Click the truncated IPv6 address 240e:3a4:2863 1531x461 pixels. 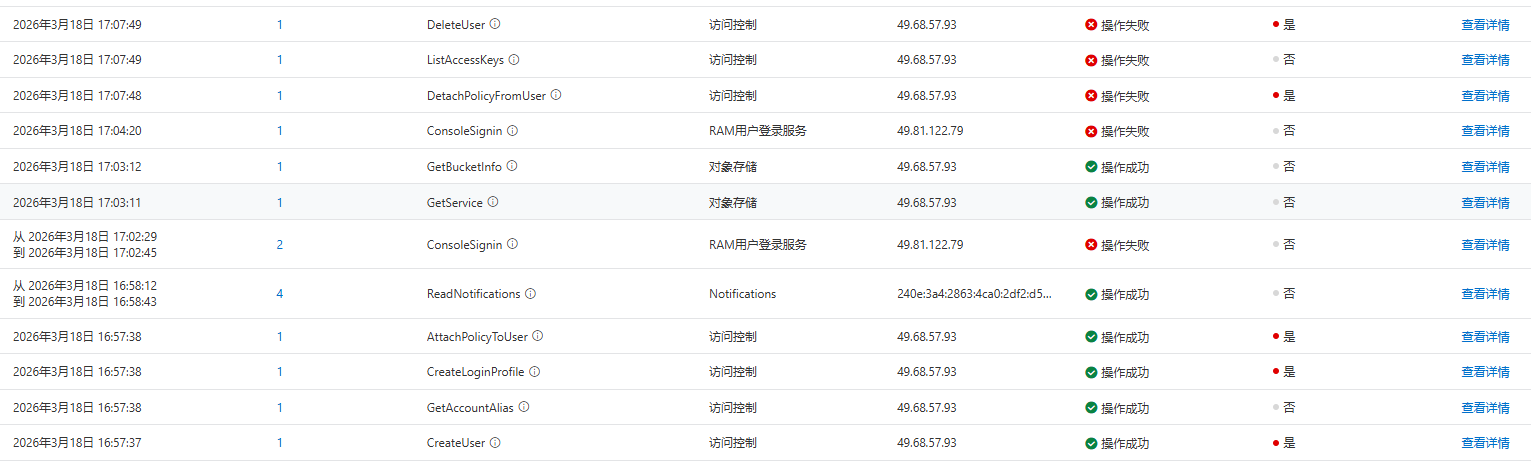click(974, 294)
